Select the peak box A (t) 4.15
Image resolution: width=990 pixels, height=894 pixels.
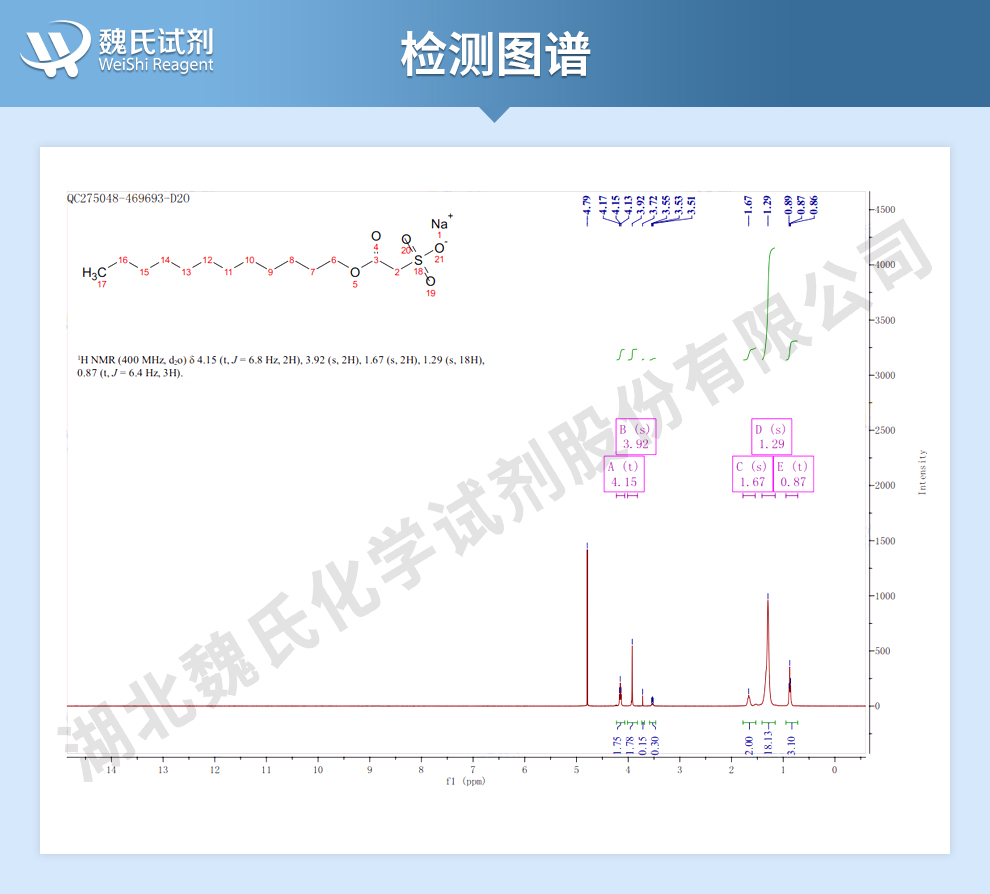point(624,474)
